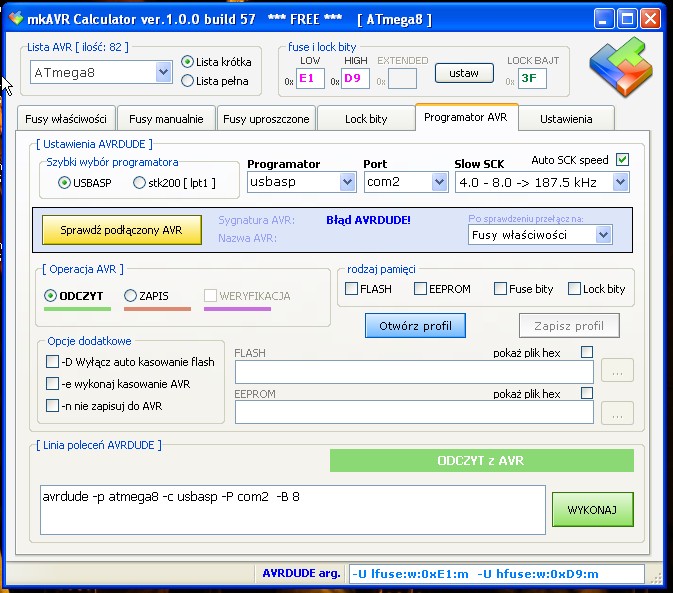The height and width of the screenshot is (593, 673).
Task: Open the Slow SCK speed dropdown
Action: pos(620,182)
